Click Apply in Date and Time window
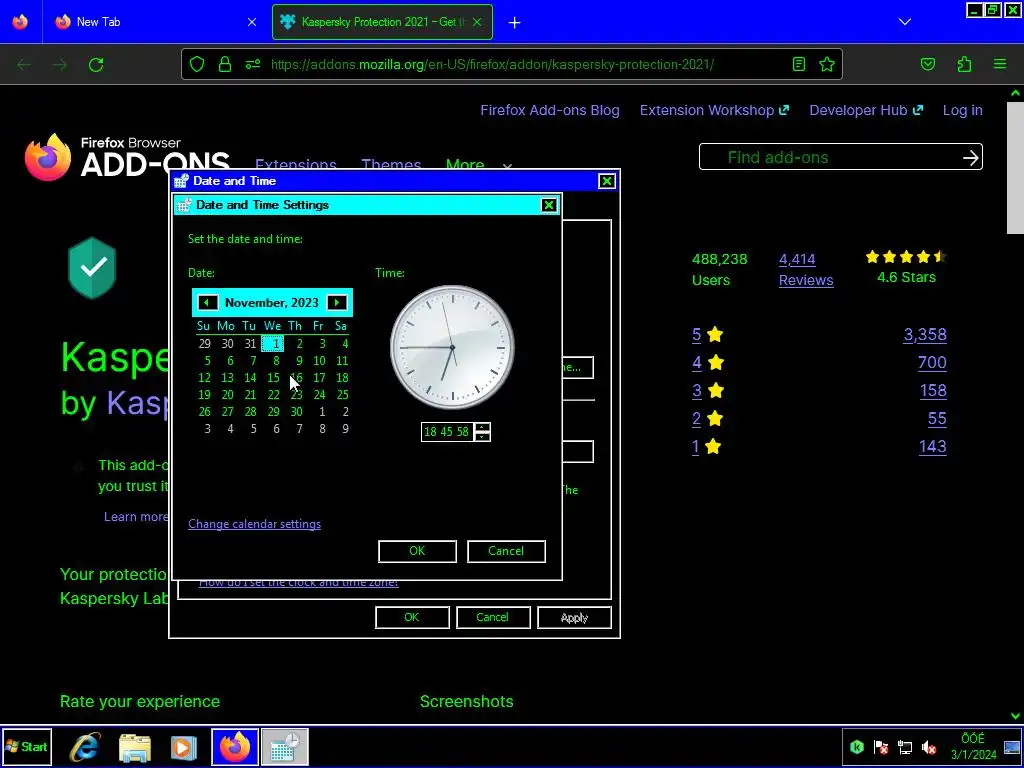This screenshot has width=1024, height=768. [574, 617]
